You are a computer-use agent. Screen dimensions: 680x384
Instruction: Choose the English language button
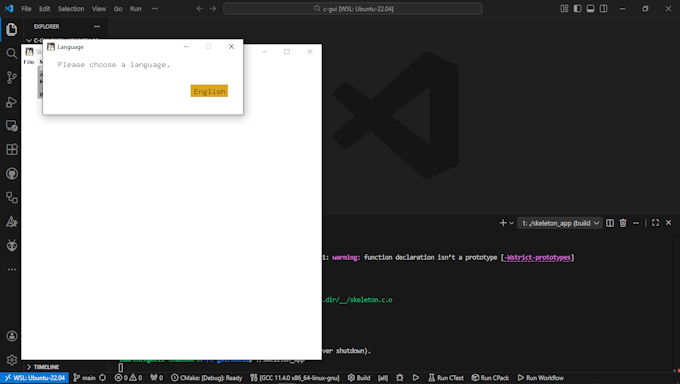tap(209, 91)
